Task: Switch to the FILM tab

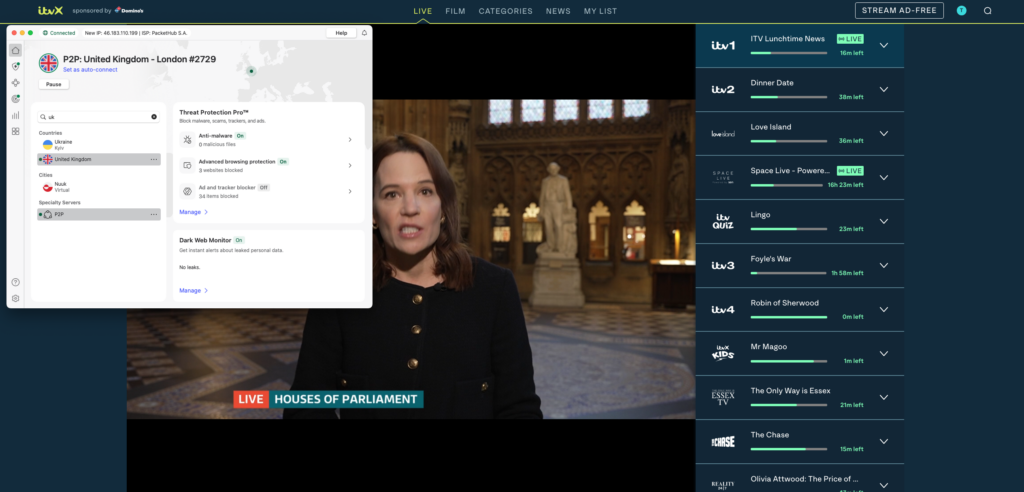Action: pos(455,11)
